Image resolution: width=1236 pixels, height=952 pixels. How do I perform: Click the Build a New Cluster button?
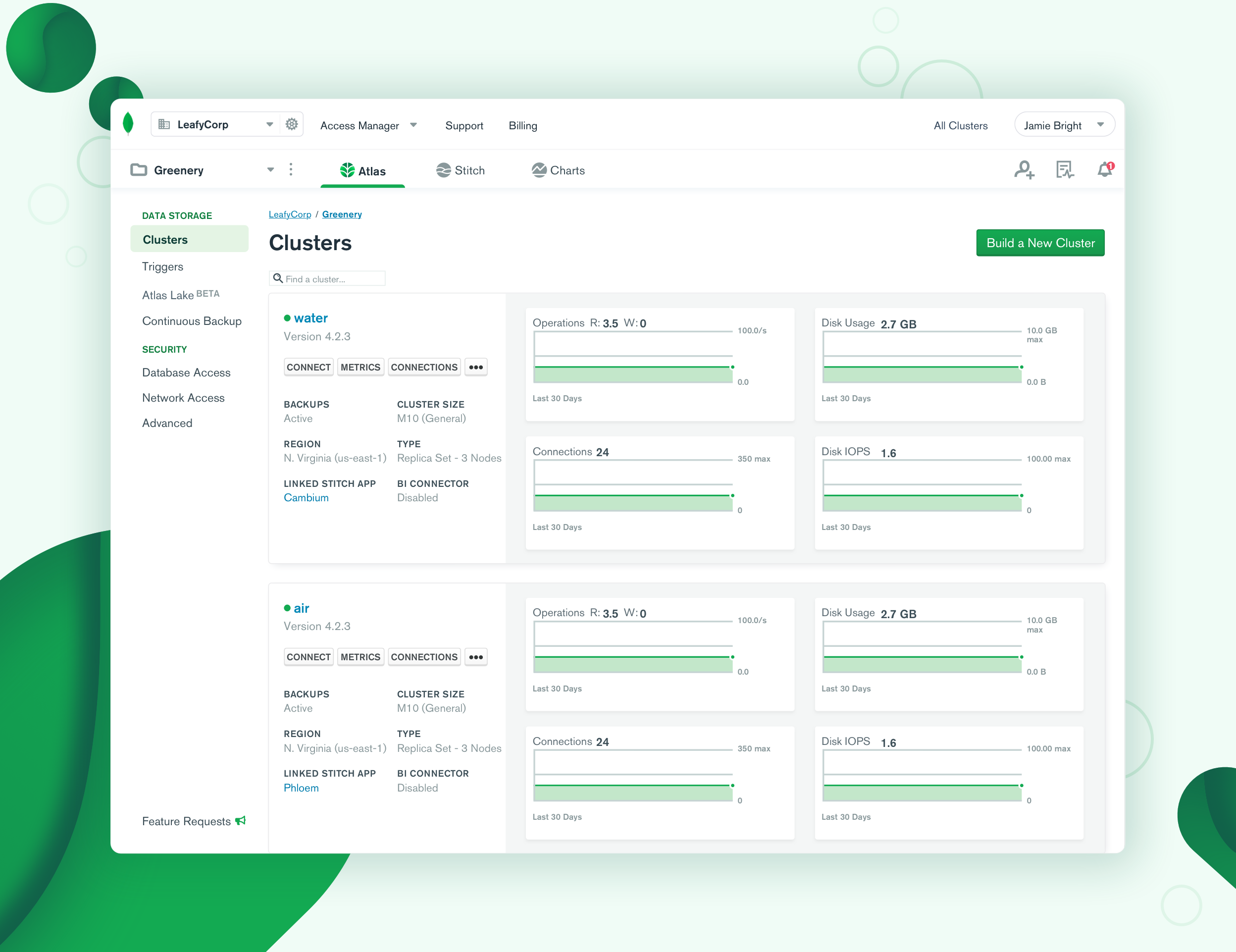(1040, 243)
